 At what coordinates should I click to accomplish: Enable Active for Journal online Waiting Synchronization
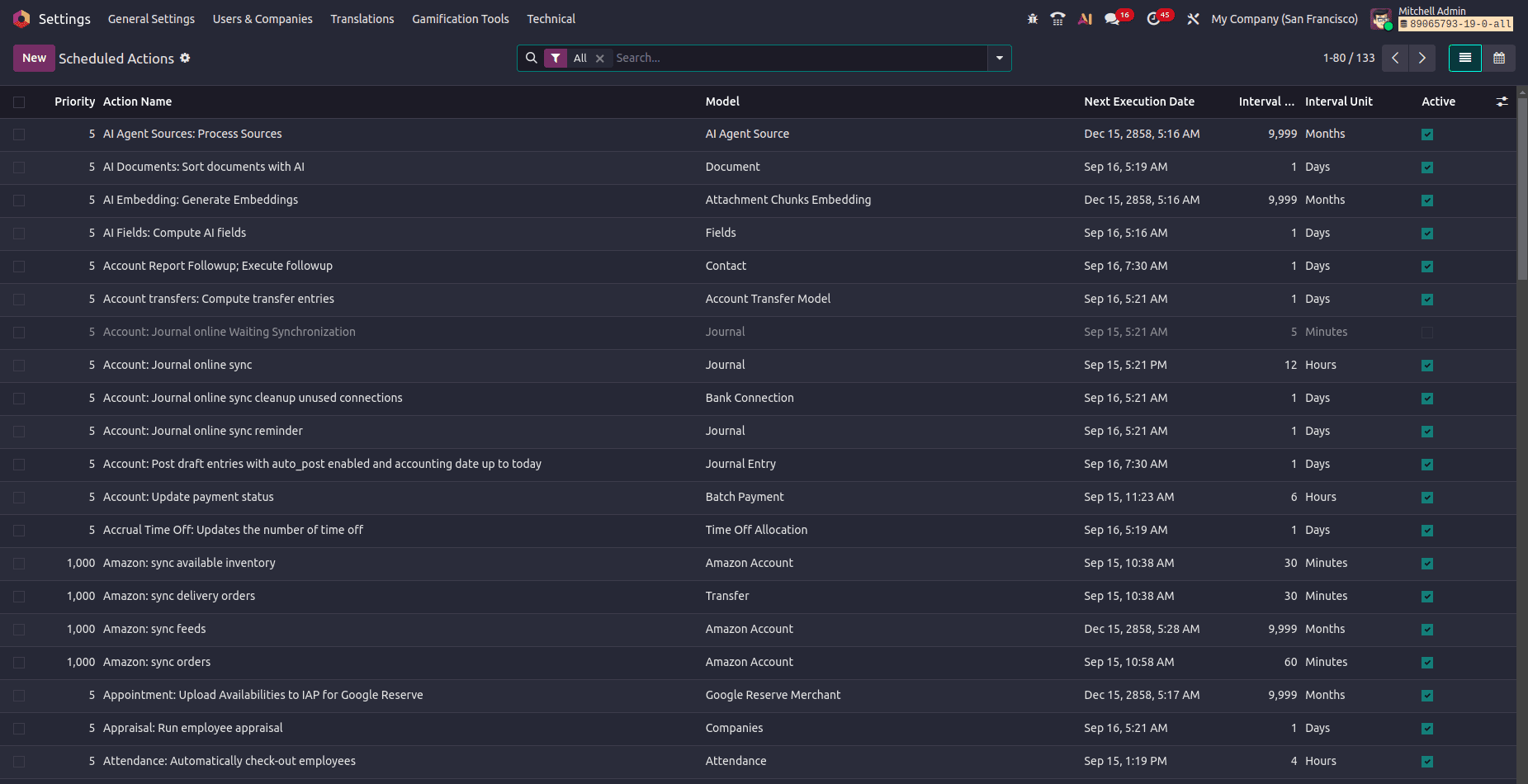pos(1427,333)
